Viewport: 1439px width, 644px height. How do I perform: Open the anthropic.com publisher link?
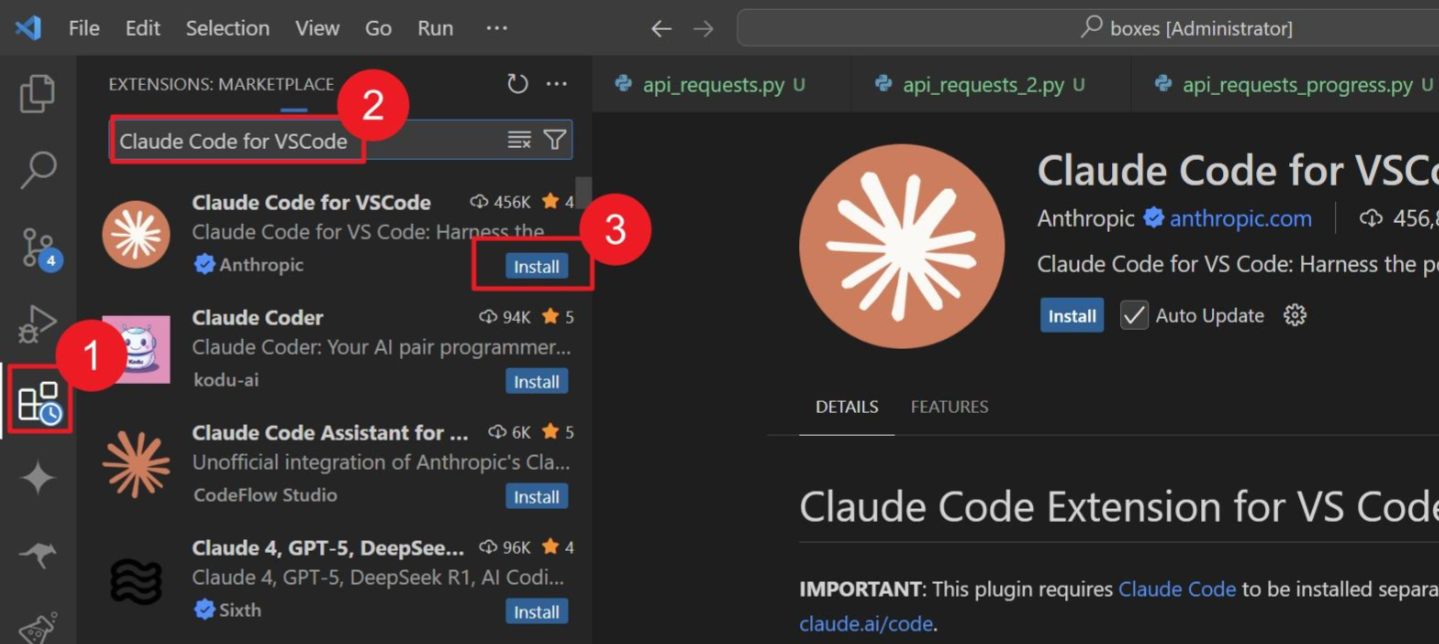click(1240, 218)
